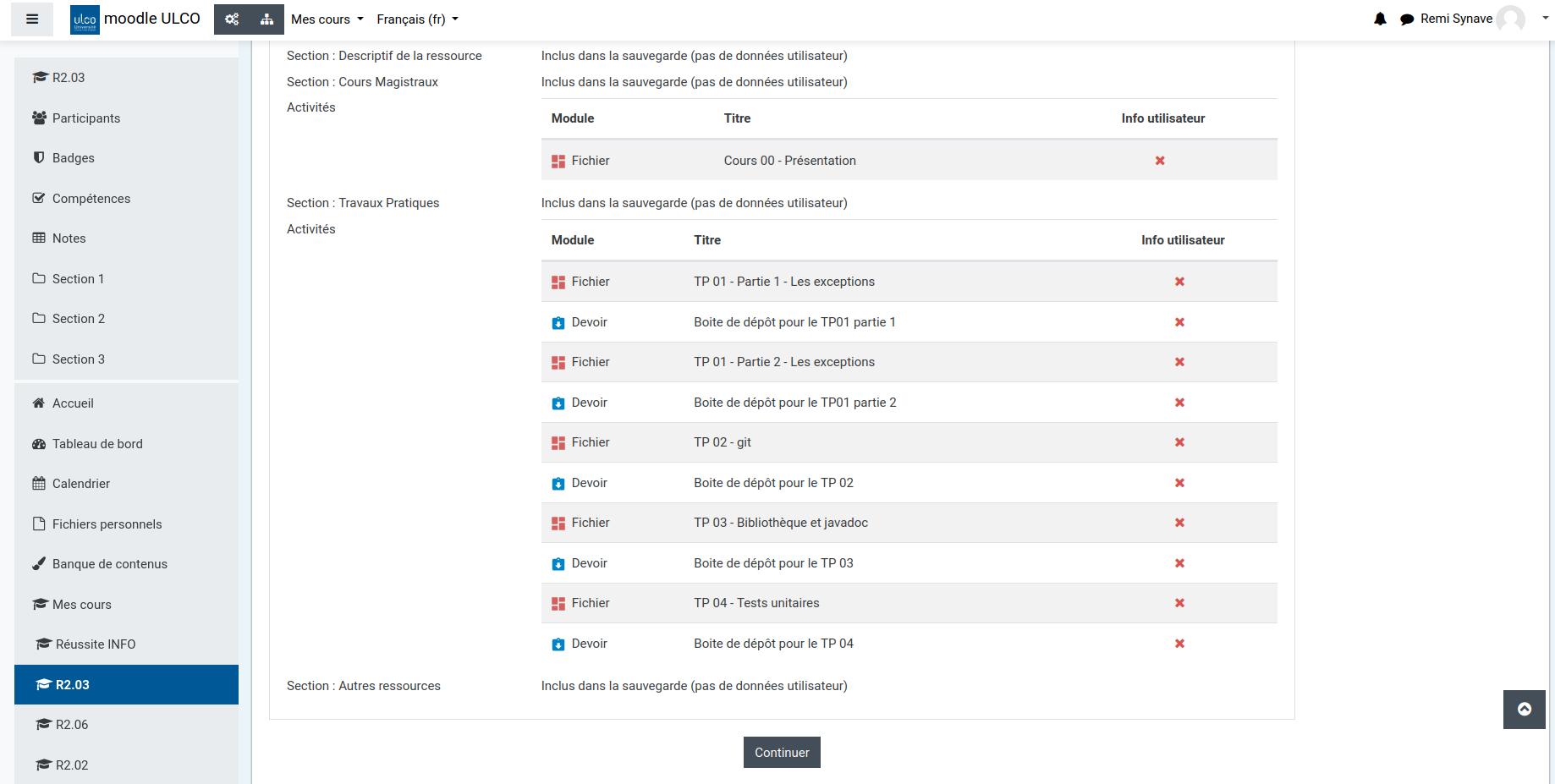Screen dimensions: 1555x784
Task: Click the moodle ULCO logo
Action: pyautogui.click(x=135, y=19)
